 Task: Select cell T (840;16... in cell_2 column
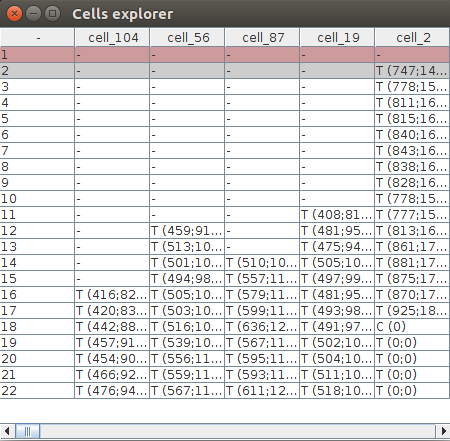(412, 135)
